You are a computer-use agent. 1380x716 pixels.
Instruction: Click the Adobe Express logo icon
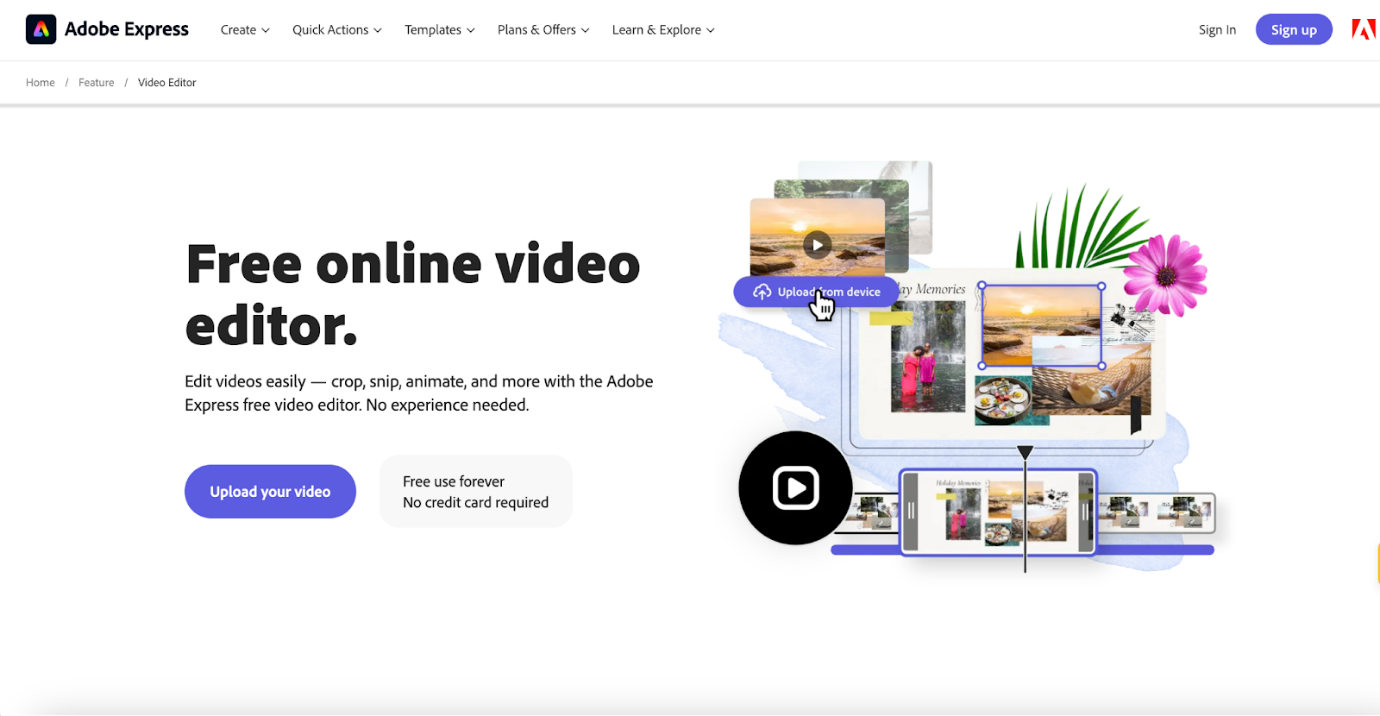[x=41, y=30]
